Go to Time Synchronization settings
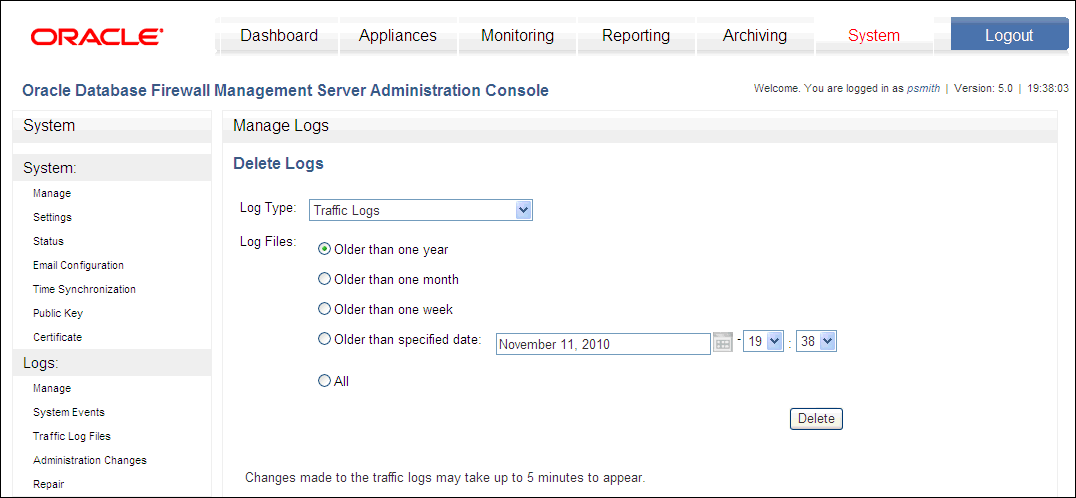The height and width of the screenshot is (498, 1076). pyautogui.click(x=84, y=289)
